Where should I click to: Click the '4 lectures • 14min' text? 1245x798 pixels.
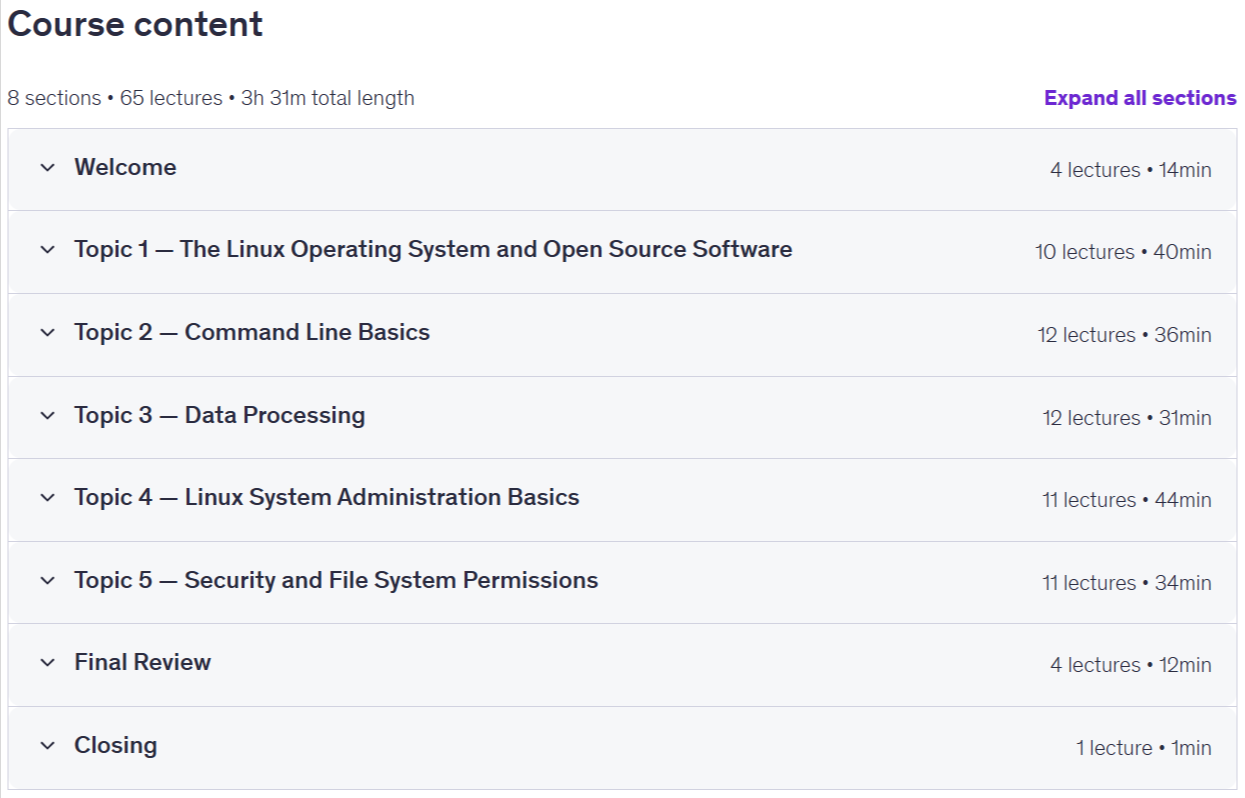[1130, 170]
